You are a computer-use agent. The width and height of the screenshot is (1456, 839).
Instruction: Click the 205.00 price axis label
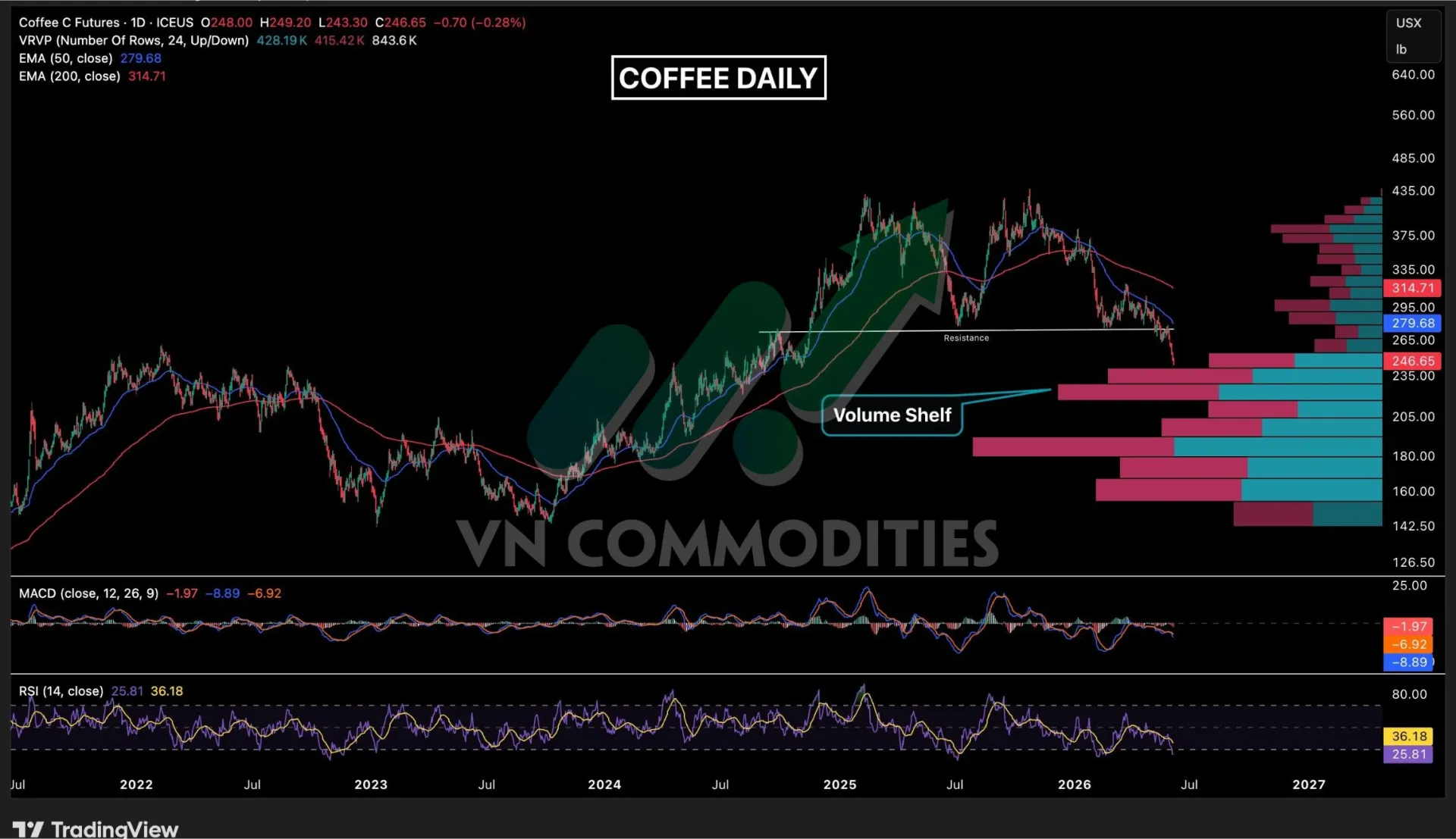[1413, 417]
